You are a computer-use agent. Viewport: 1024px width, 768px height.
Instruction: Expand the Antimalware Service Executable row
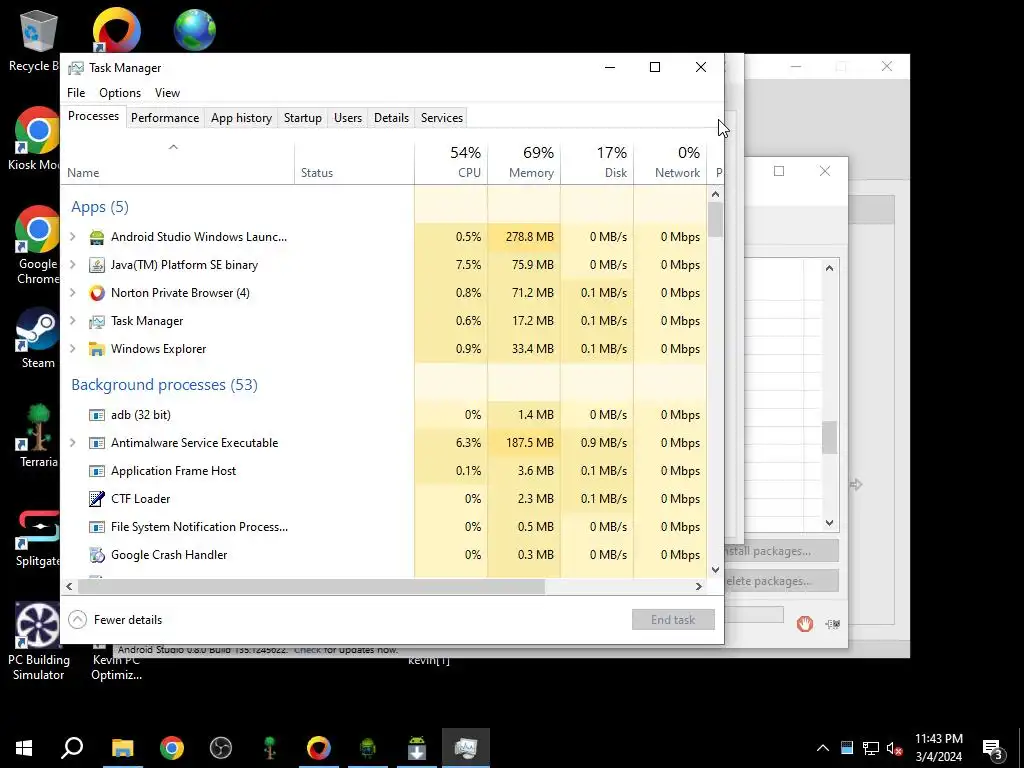pos(72,443)
